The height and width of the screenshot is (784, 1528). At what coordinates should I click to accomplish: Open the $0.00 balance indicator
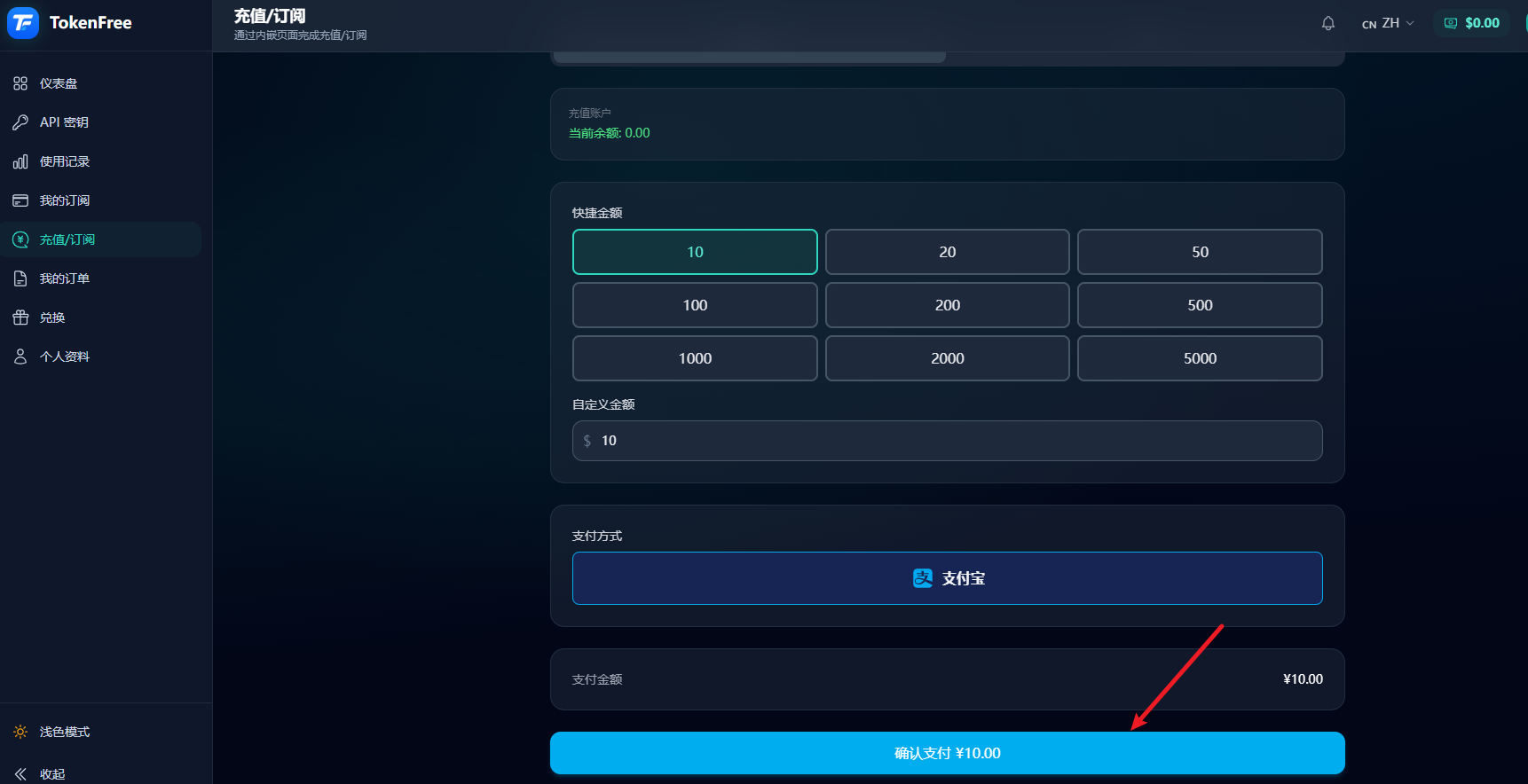tap(1472, 23)
